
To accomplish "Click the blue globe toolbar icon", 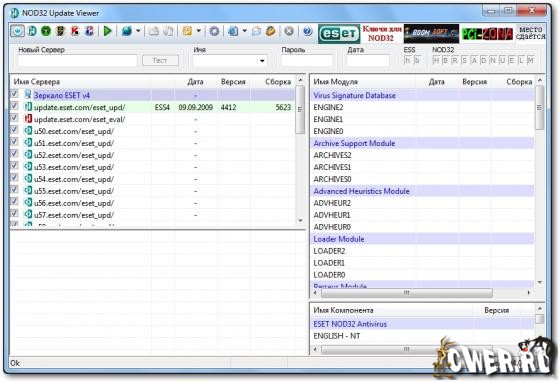I will 127,31.
